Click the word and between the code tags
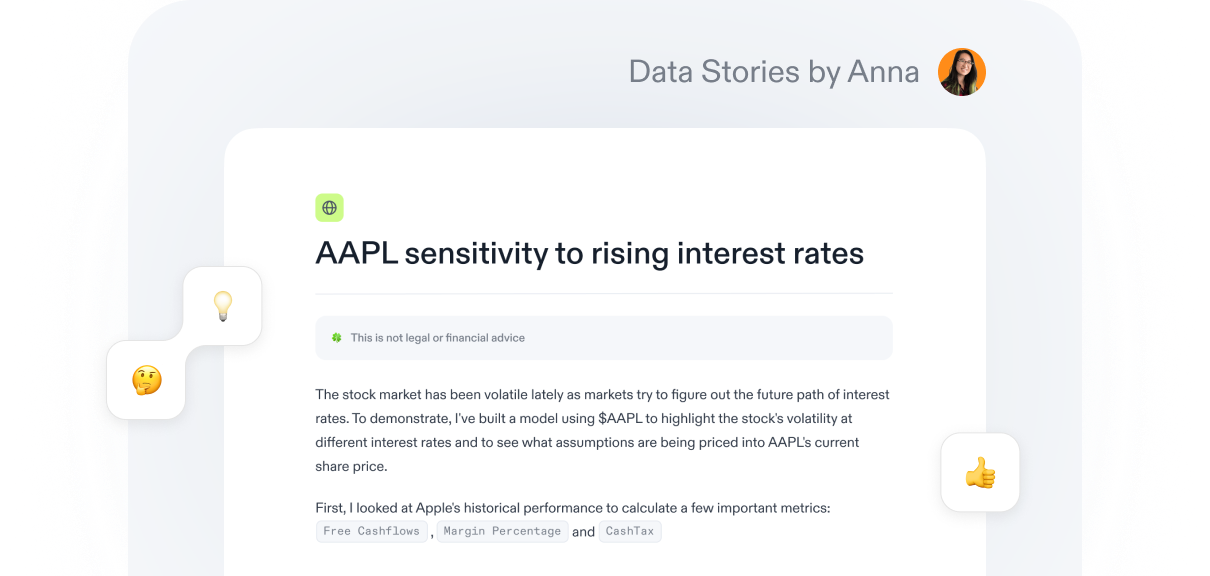 [x=584, y=532]
